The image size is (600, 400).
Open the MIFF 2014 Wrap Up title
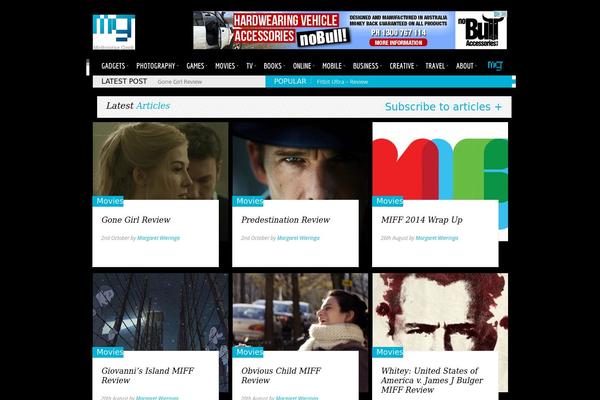point(422,220)
